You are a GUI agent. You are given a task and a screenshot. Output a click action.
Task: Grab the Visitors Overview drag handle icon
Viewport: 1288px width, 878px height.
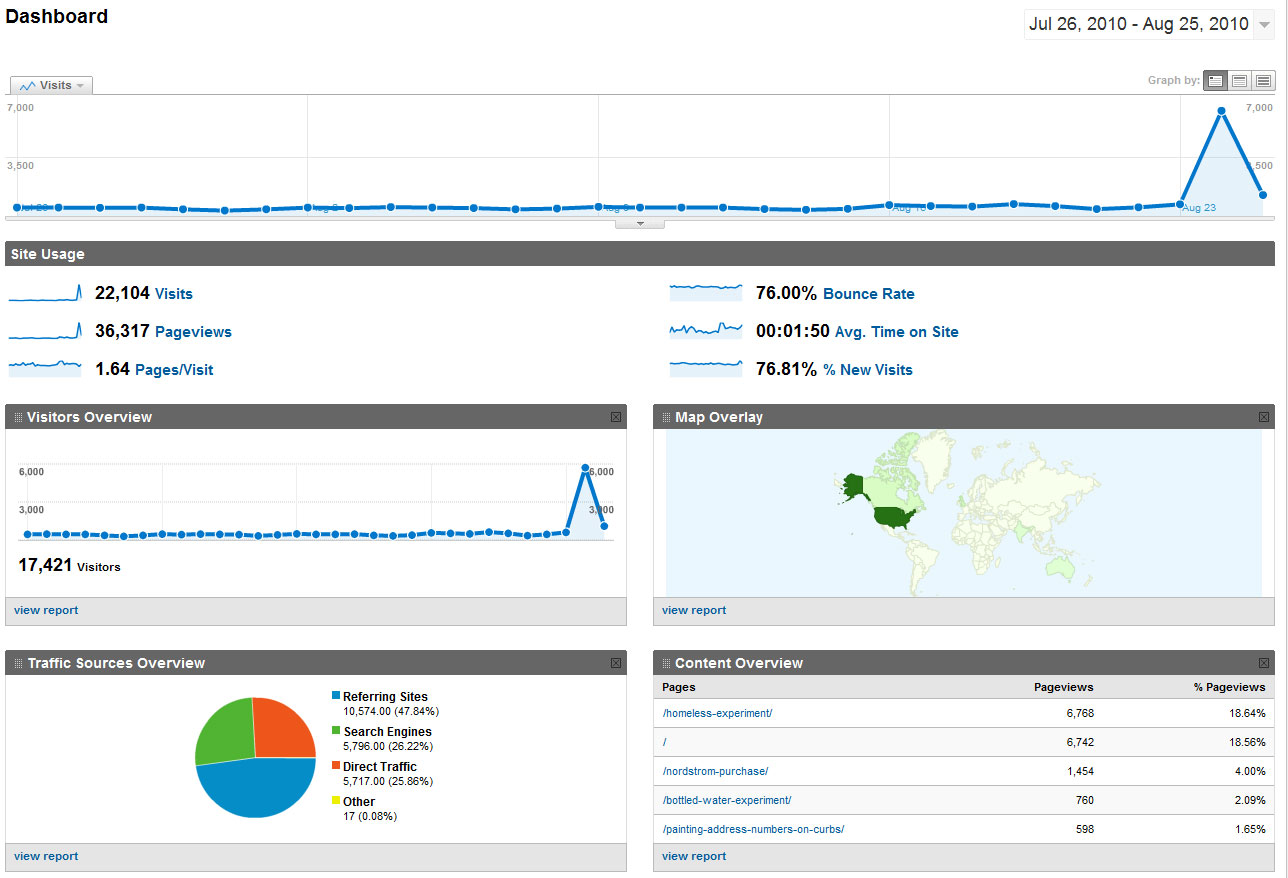[x=18, y=417]
